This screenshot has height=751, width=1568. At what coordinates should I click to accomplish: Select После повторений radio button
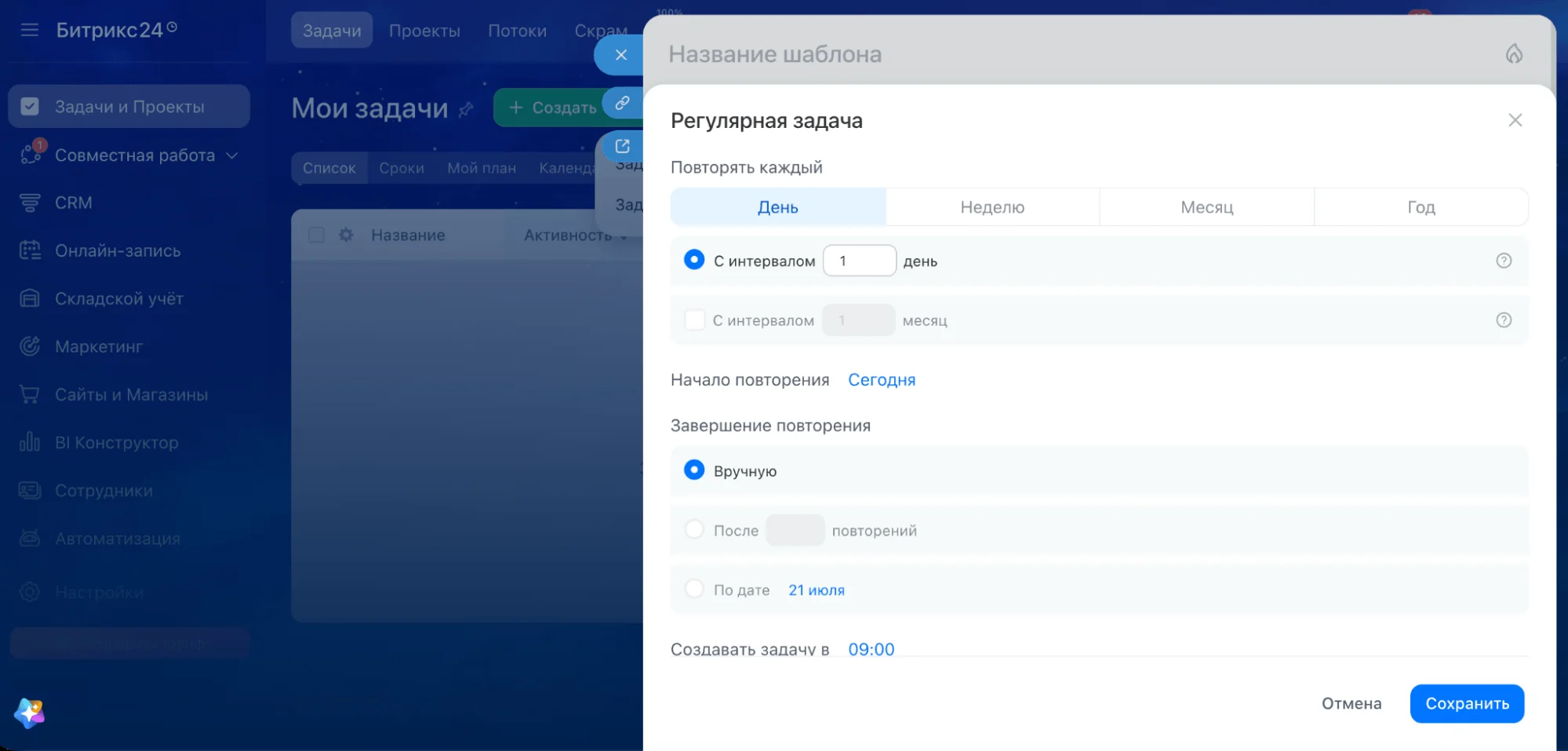(x=693, y=530)
